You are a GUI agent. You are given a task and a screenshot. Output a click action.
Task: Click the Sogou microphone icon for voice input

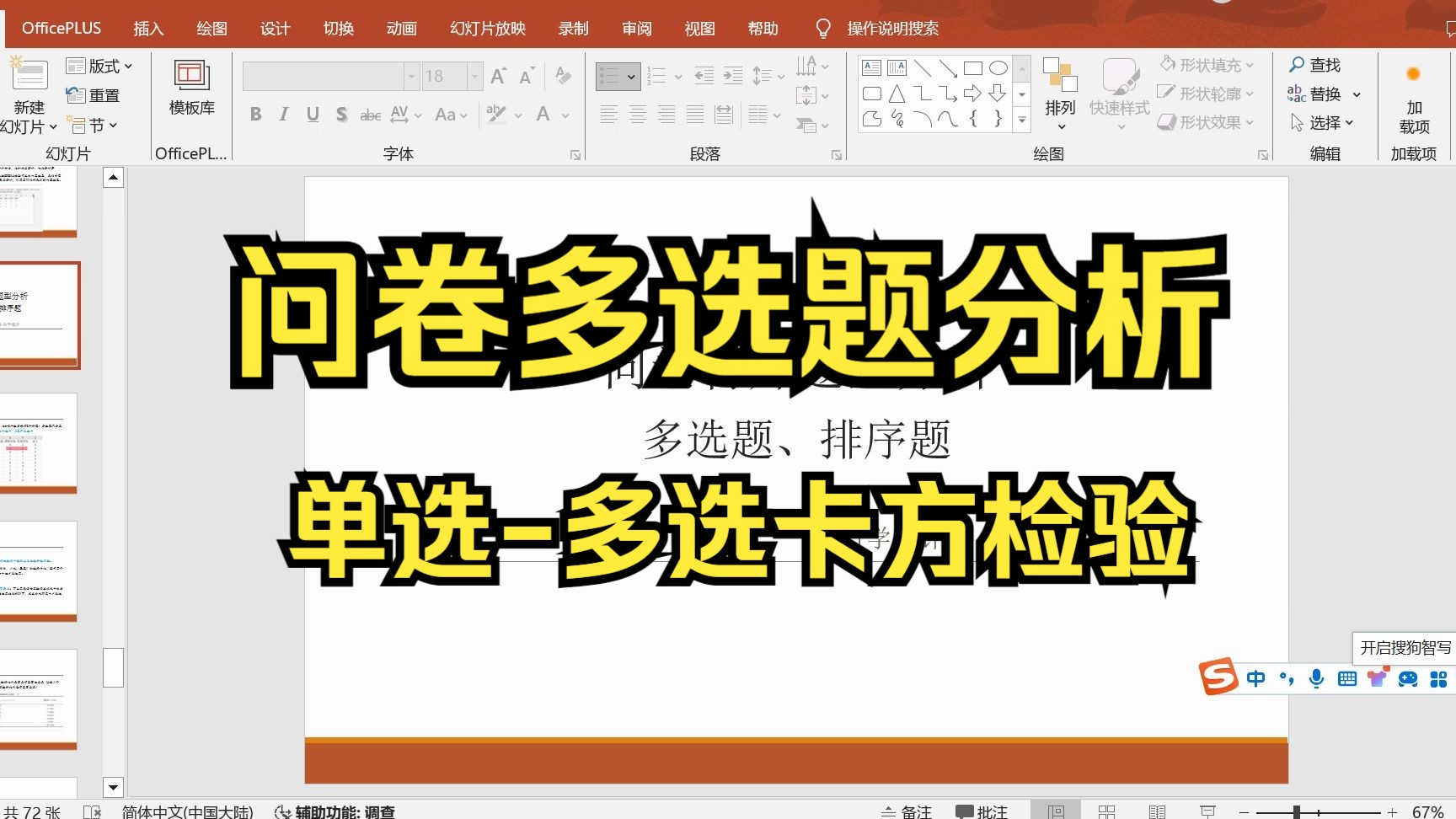[1317, 678]
